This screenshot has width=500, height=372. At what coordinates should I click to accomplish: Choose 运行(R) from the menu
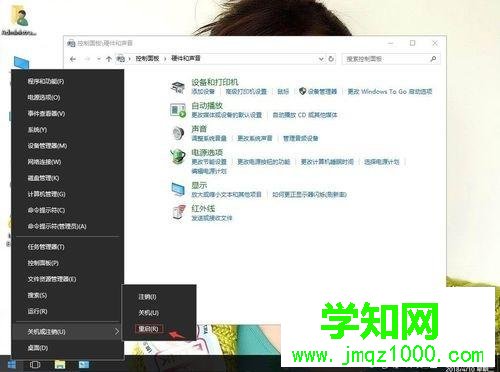(37, 311)
